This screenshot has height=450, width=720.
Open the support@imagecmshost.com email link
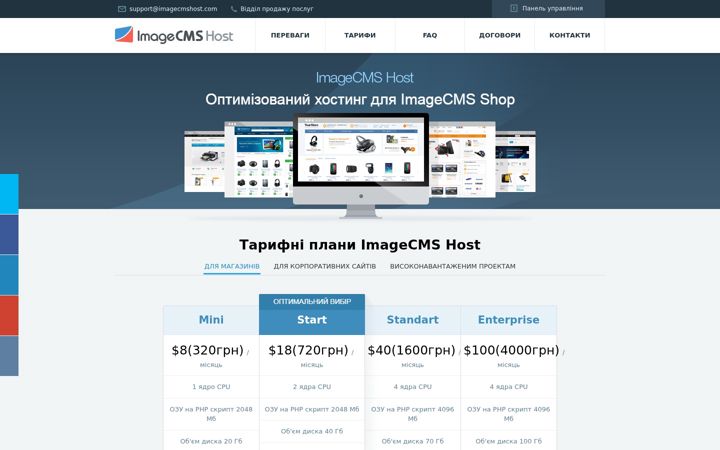(173, 9)
